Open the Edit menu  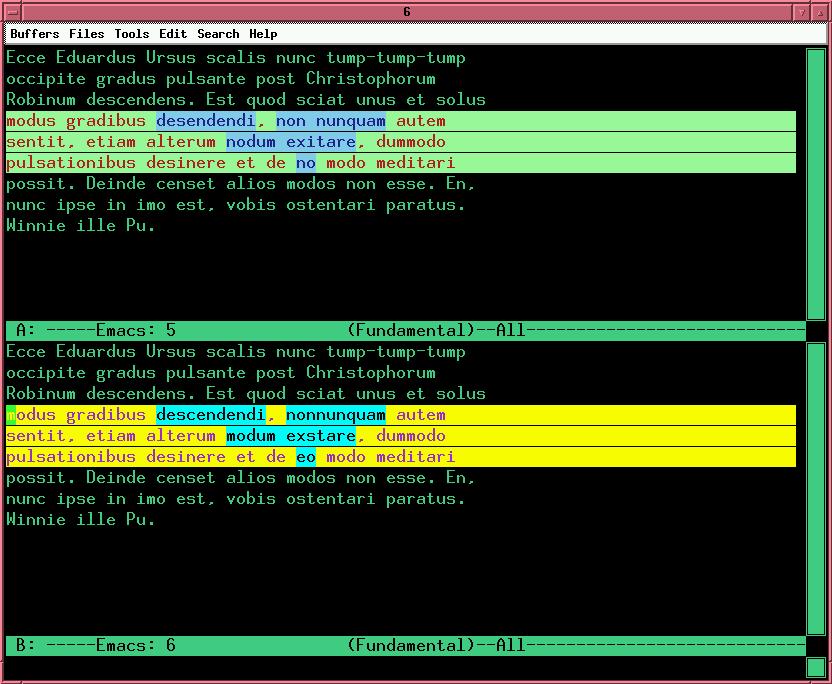[172, 34]
